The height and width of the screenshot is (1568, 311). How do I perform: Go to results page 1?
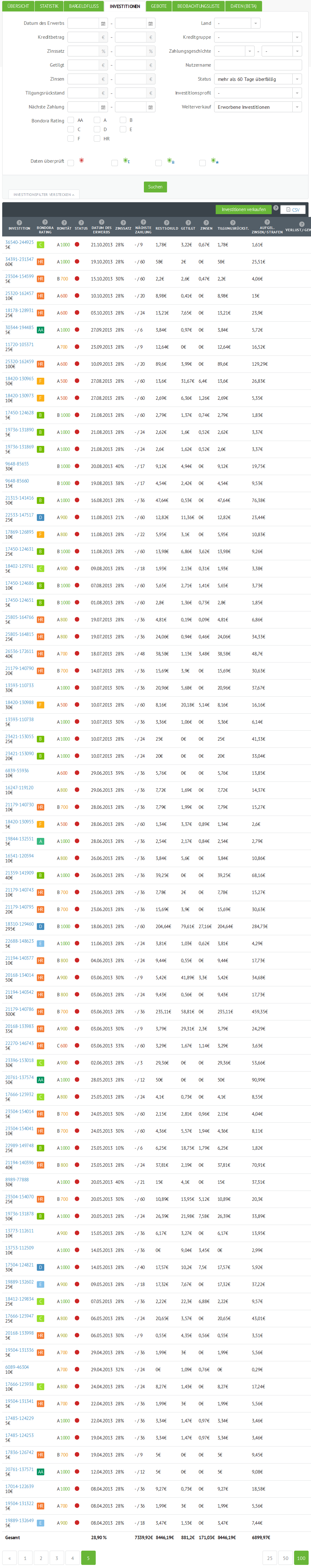pos(25,1558)
